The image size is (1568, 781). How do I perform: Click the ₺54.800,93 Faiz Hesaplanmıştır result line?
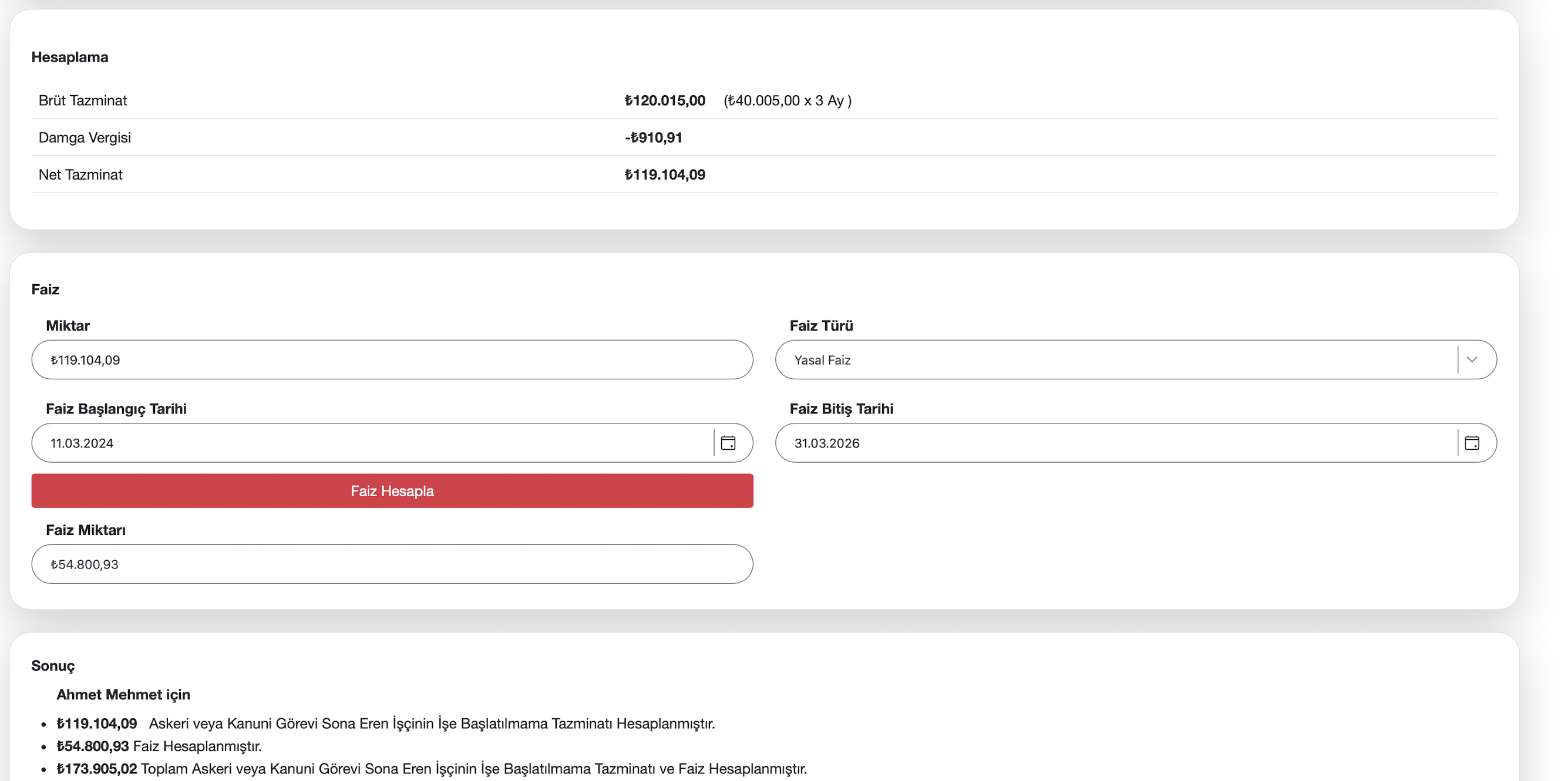pos(159,746)
